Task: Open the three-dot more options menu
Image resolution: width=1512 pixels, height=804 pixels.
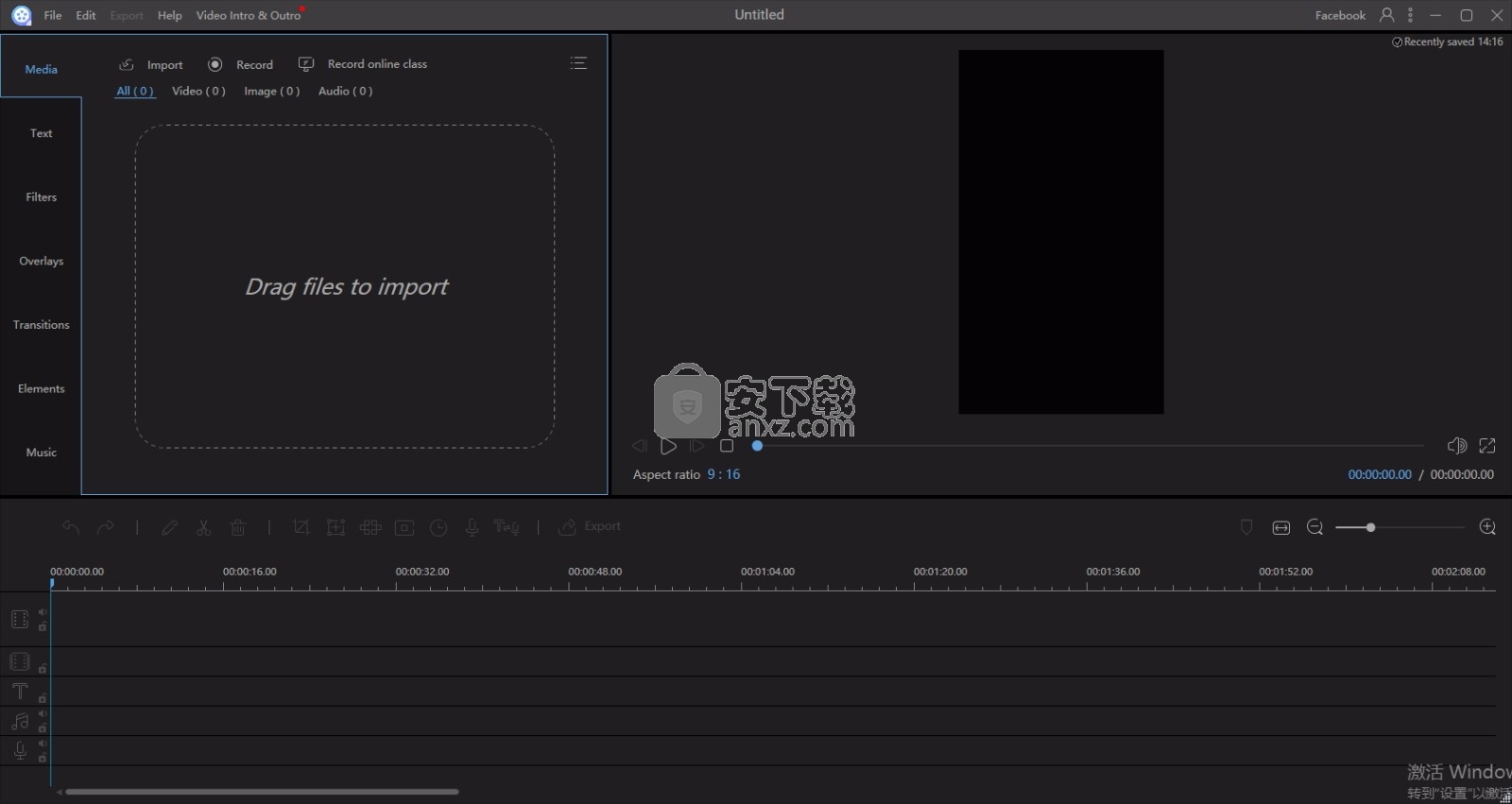Action: pos(1410,15)
